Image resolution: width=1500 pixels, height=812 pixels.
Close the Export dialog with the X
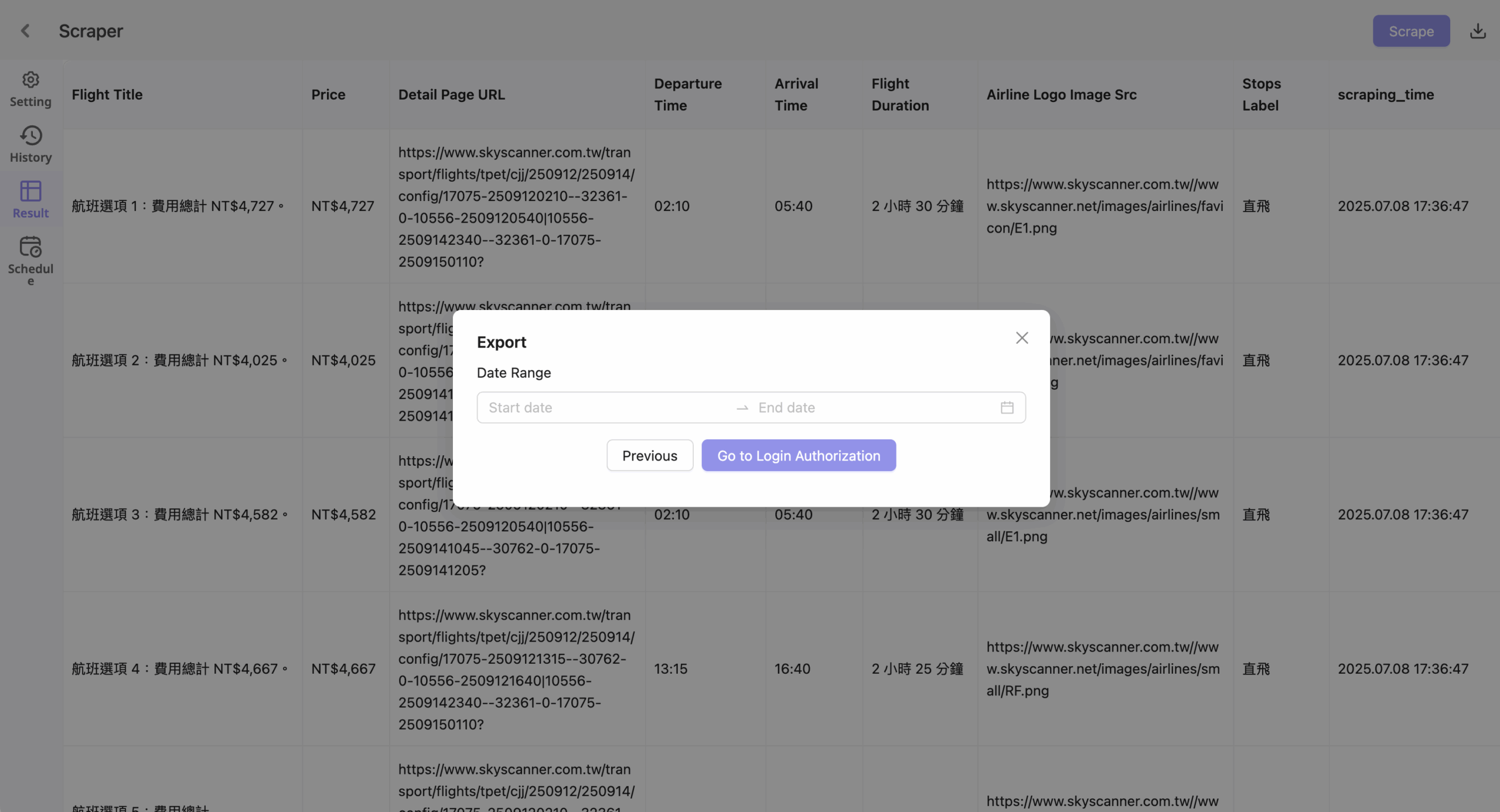1022,338
